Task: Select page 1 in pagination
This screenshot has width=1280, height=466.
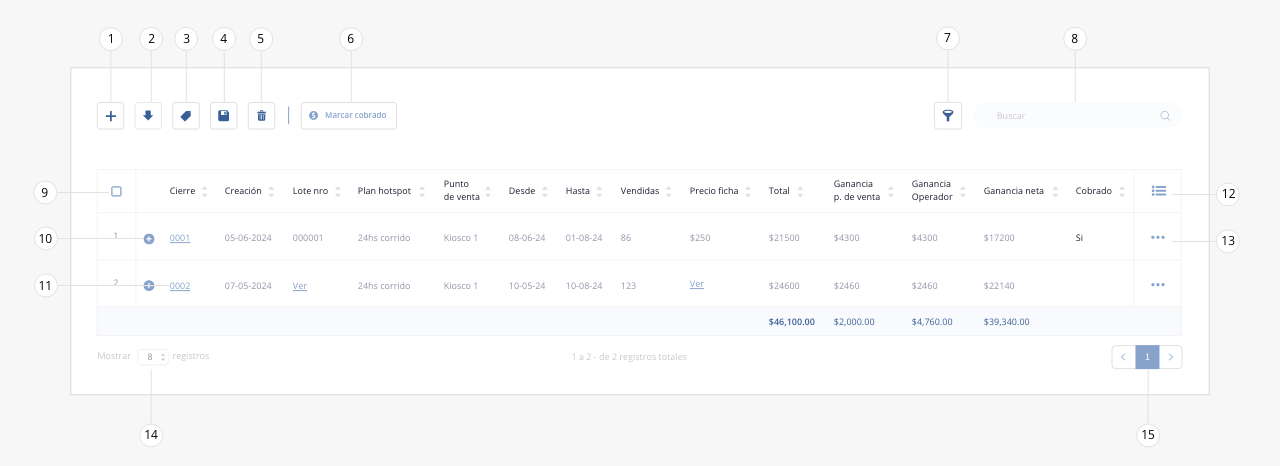Action: (x=1147, y=357)
